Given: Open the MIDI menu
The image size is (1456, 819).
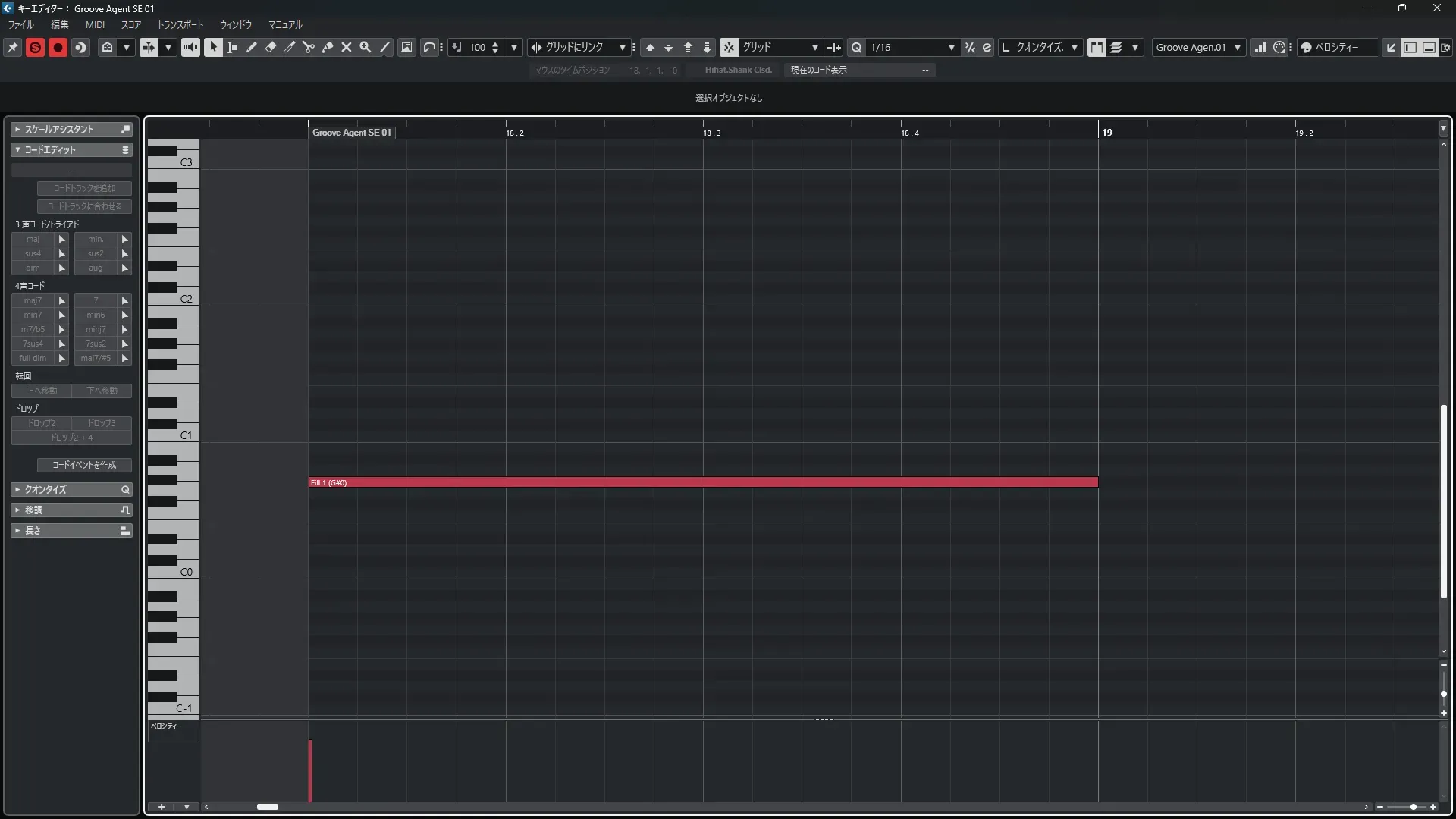Looking at the screenshot, I should pos(95,24).
